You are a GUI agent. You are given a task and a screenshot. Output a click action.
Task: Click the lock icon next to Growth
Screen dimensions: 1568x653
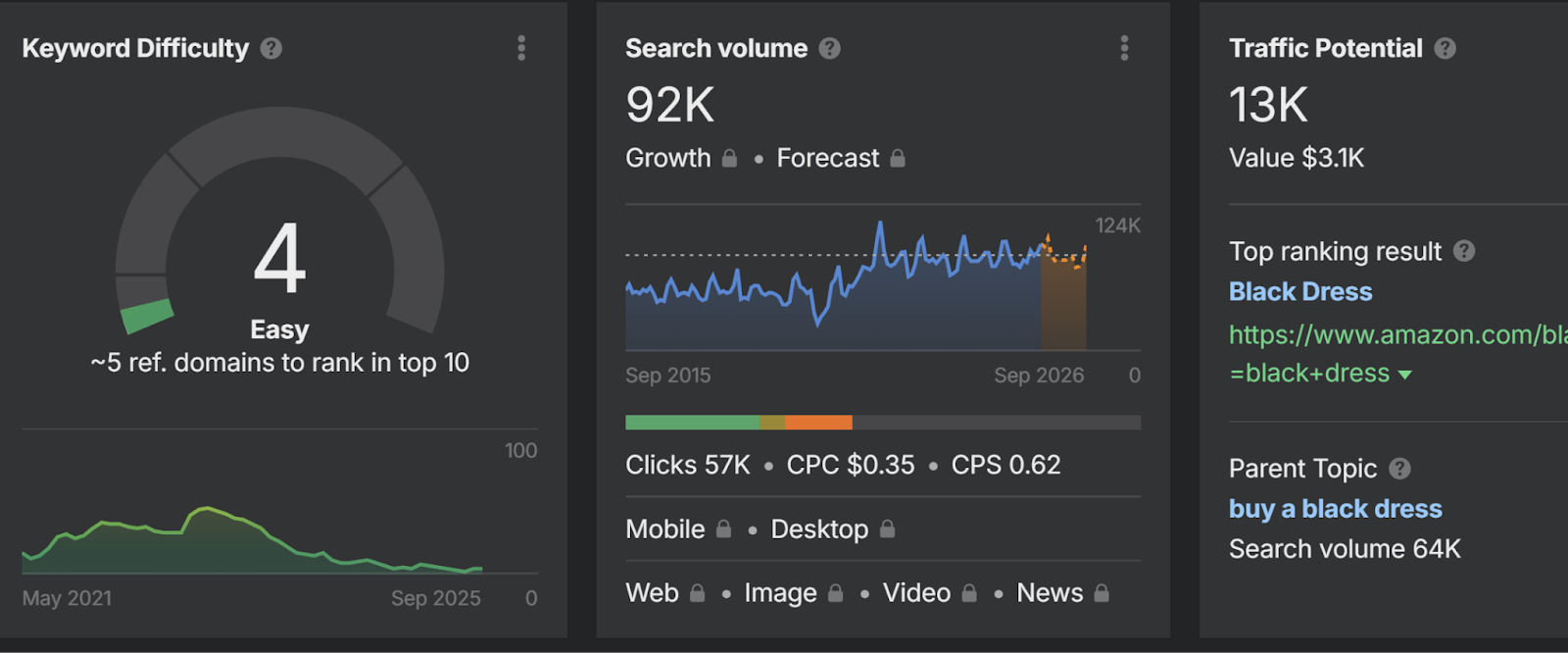pos(729,158)
